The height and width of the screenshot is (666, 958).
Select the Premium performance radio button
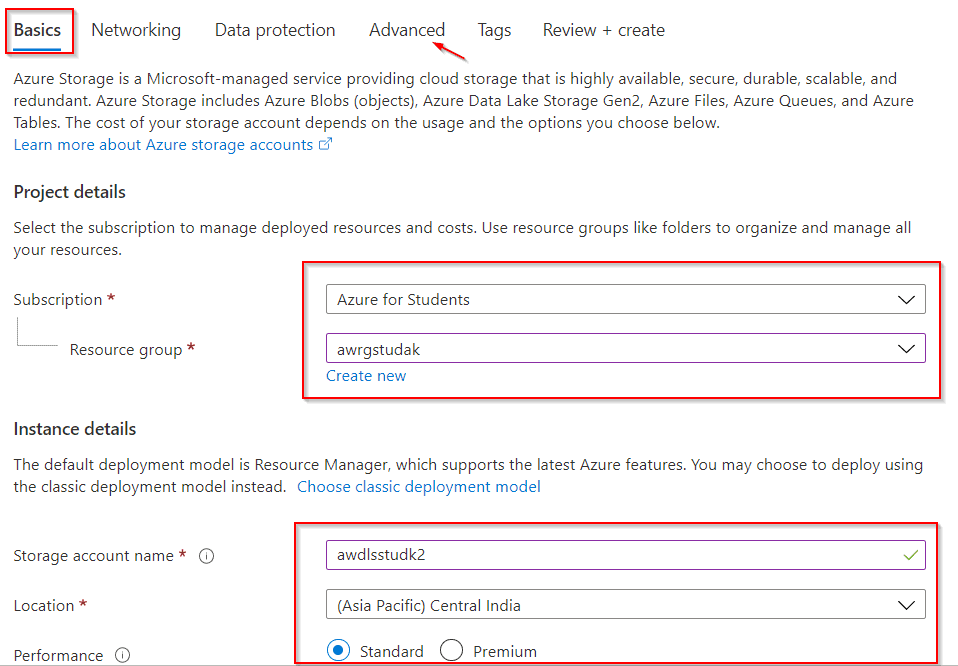pos(452,651)
